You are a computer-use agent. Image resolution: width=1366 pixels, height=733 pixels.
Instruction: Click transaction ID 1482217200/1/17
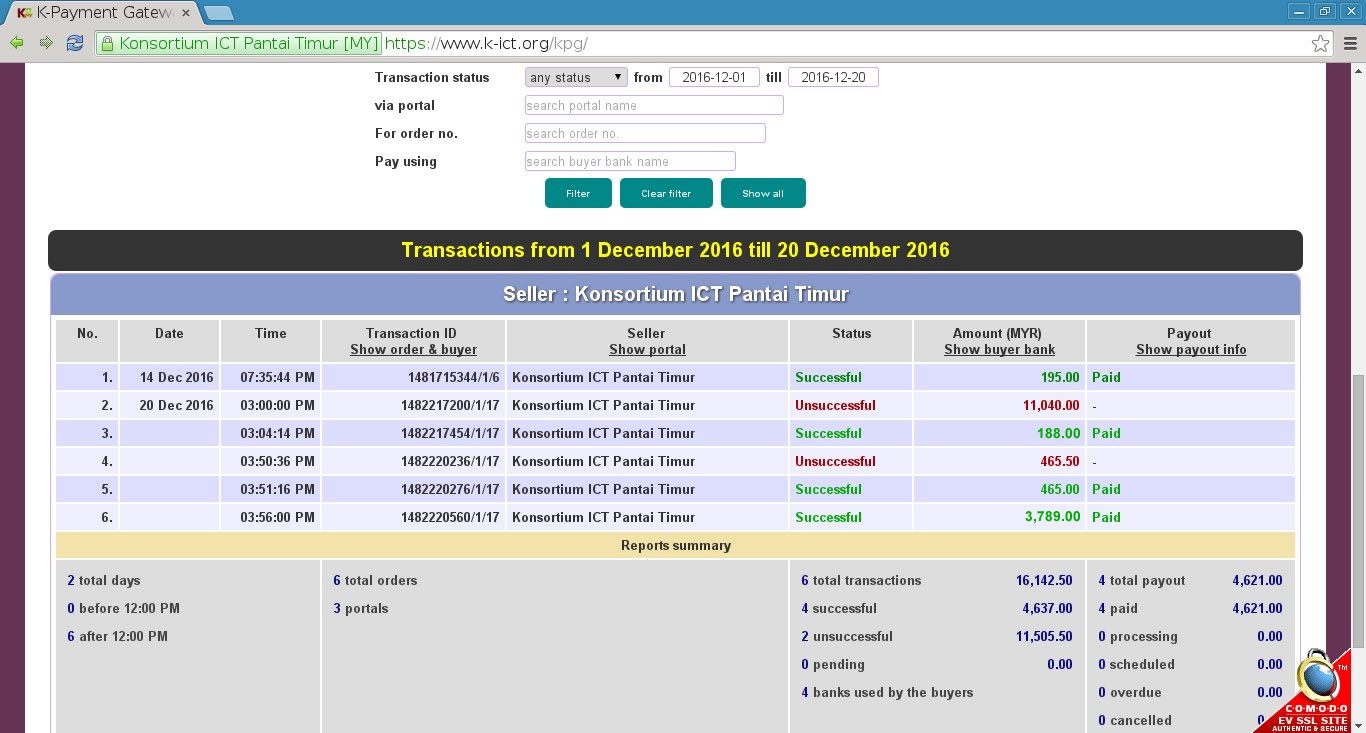pyautogui.click(x=450, y=405)
